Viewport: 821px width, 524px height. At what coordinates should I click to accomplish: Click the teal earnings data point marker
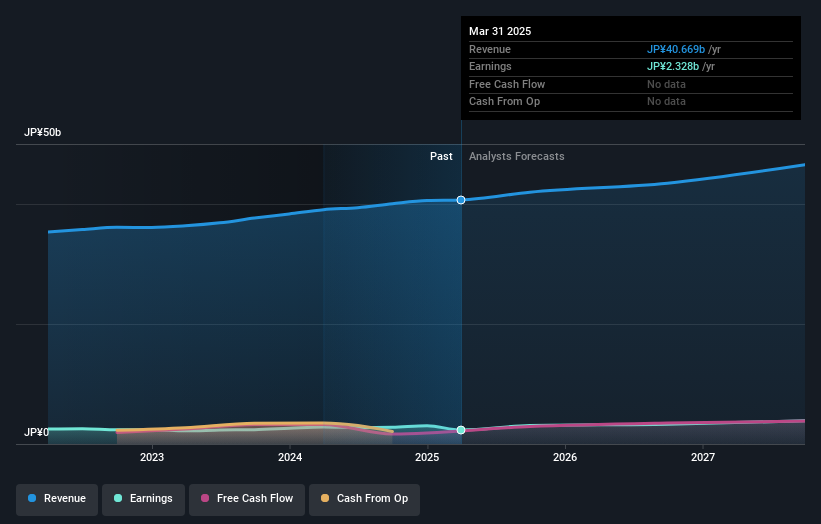(461, 430)
